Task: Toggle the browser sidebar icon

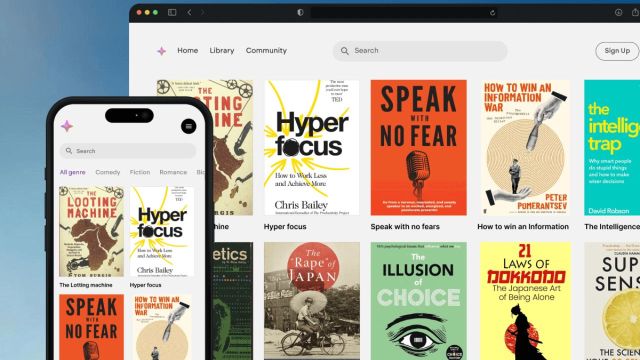Action: click(172, 12)
